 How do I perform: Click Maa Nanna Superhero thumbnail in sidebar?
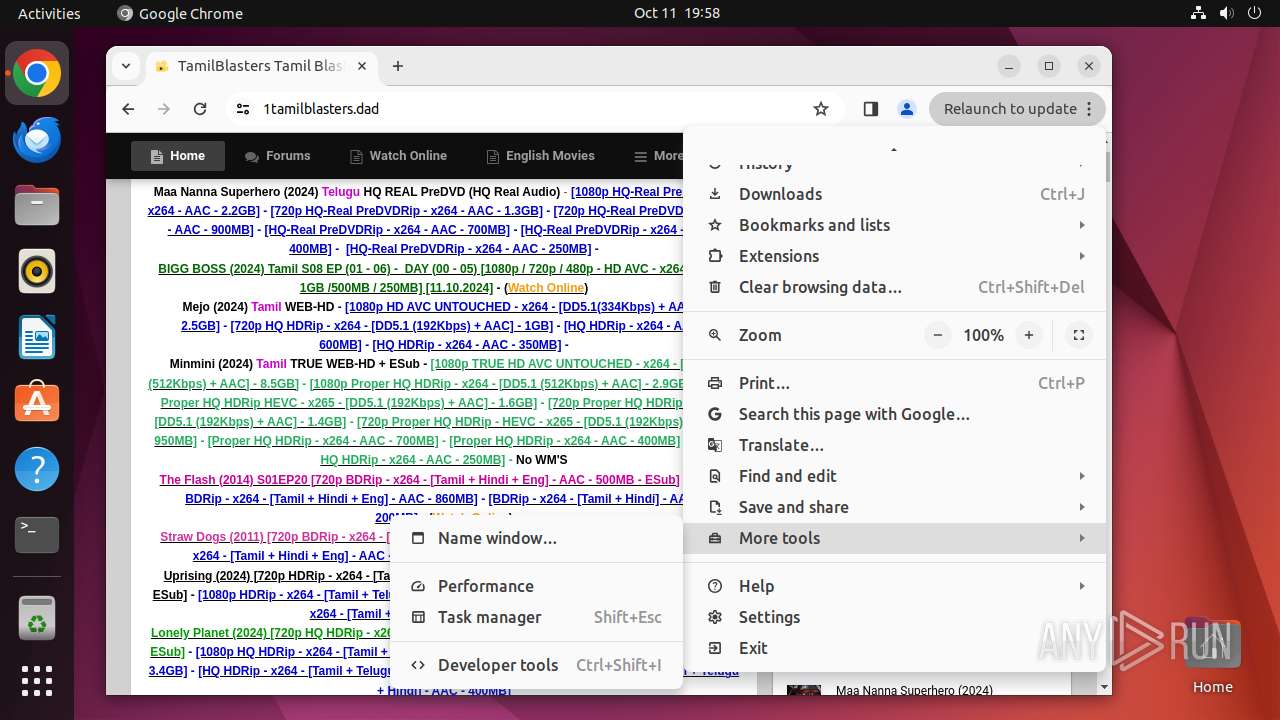point(804,690)
